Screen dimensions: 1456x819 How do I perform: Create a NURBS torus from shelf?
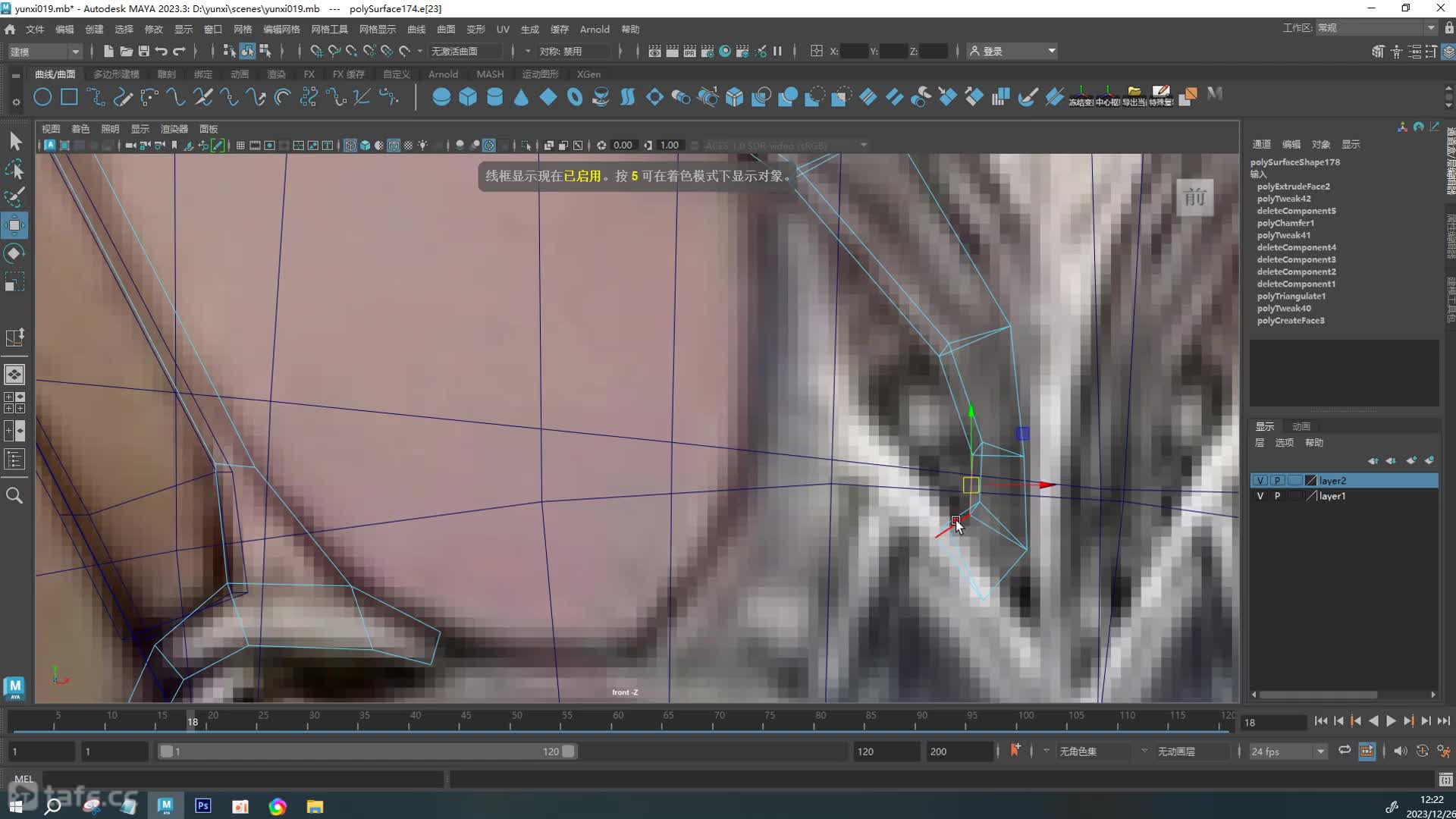click(x=575, y=97)
